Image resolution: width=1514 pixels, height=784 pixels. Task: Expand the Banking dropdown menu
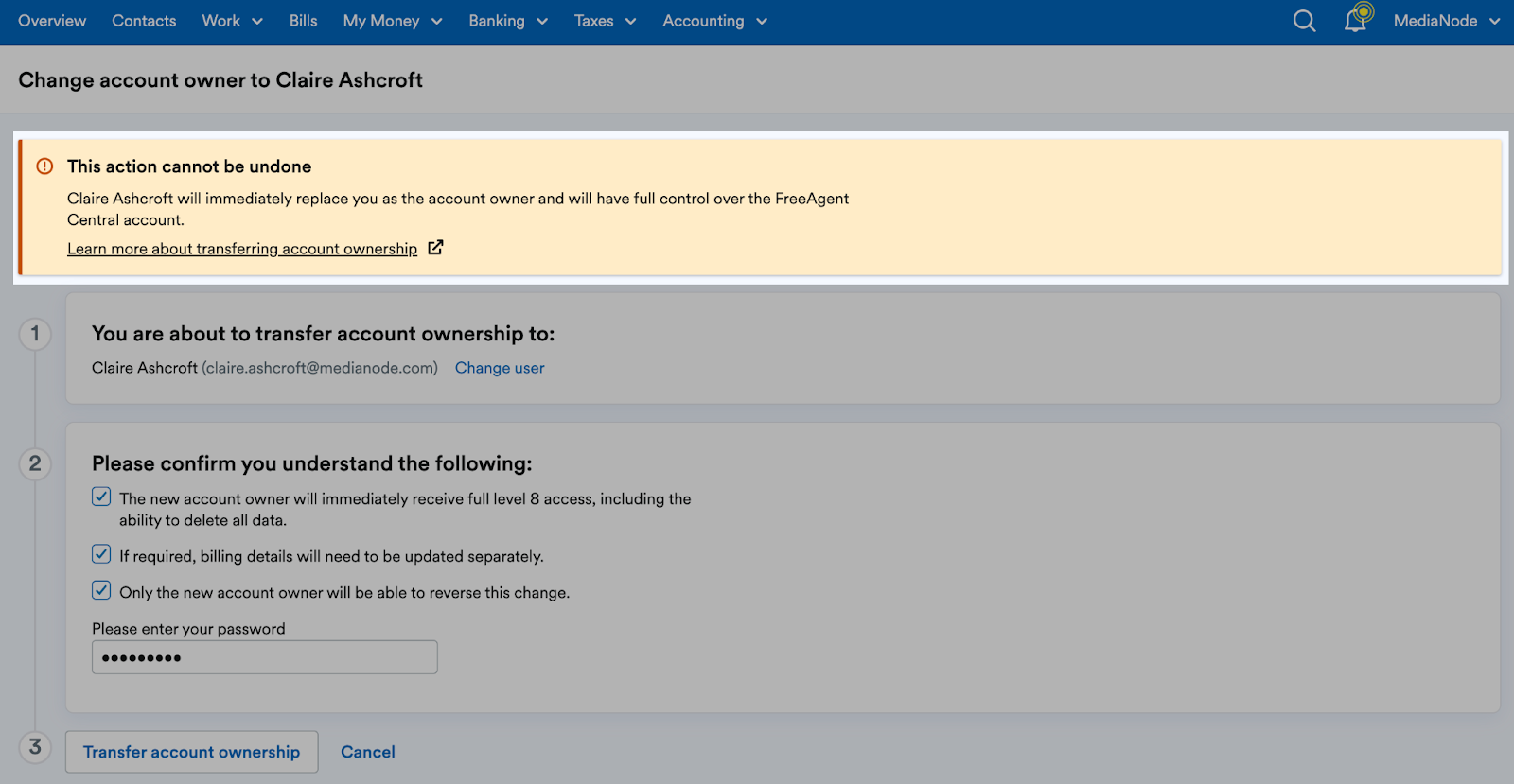[508, 21]
